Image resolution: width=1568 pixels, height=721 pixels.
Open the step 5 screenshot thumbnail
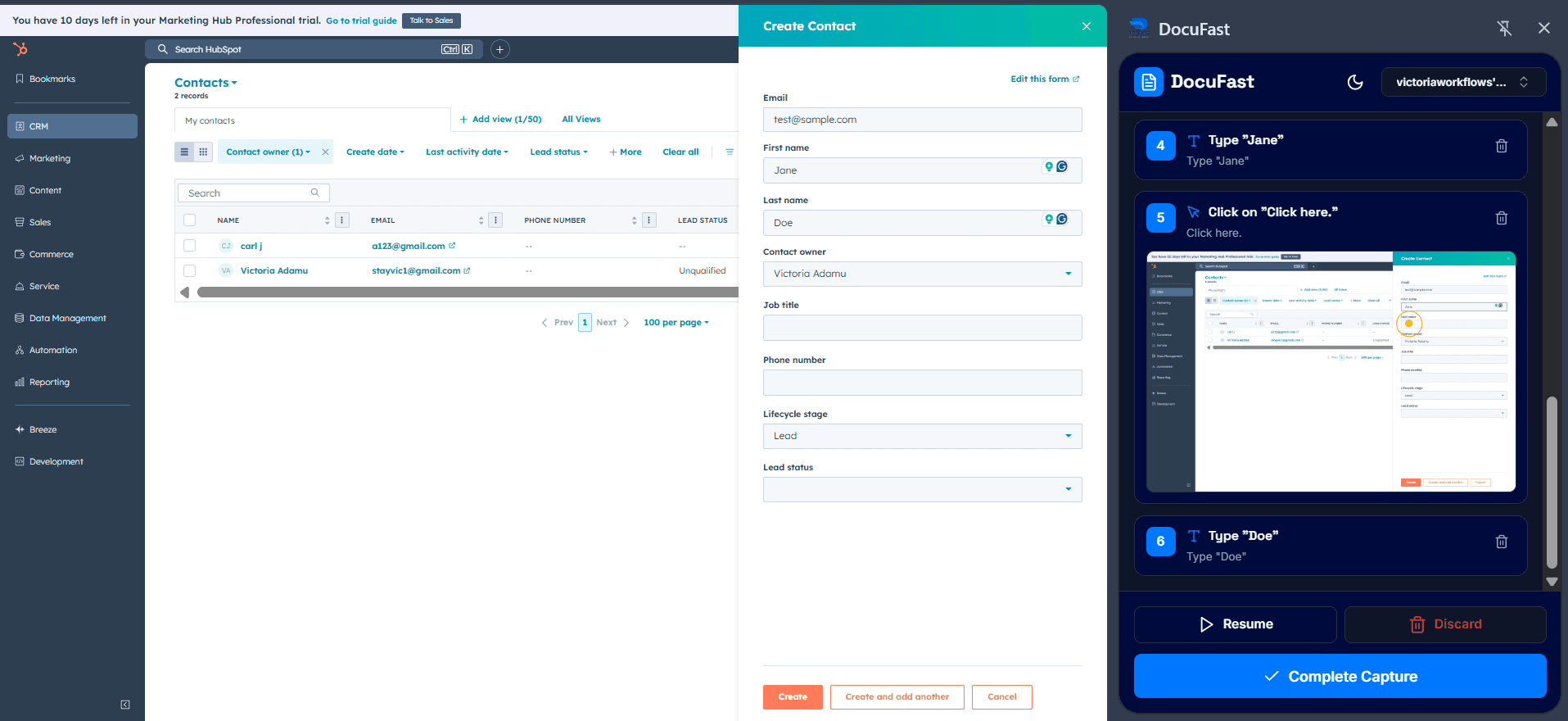(x=1331, y=372)
